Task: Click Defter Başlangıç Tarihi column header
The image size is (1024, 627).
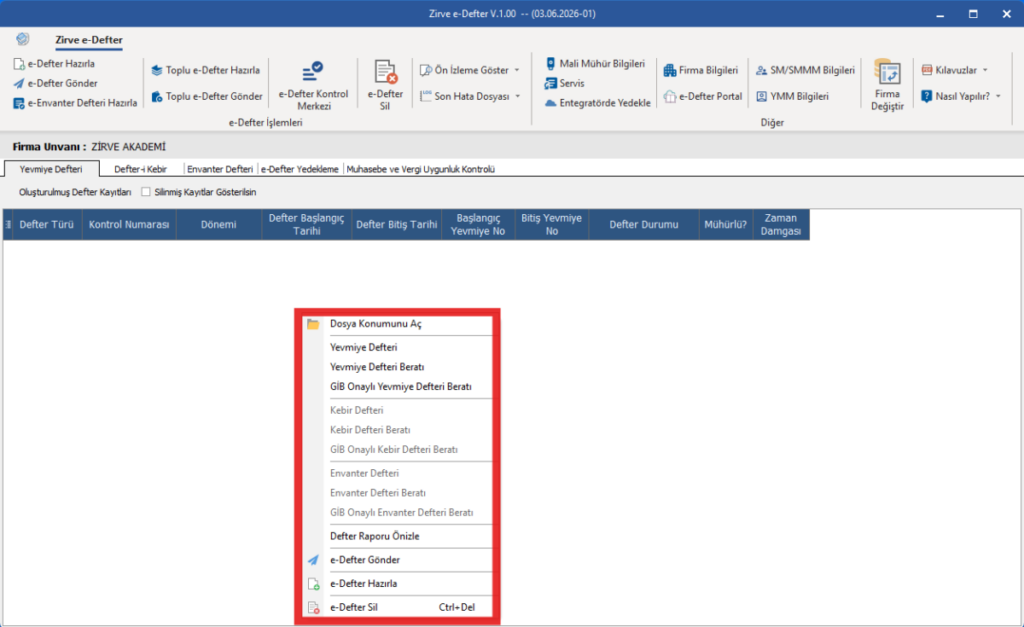Action: click(x=307, y=225)
